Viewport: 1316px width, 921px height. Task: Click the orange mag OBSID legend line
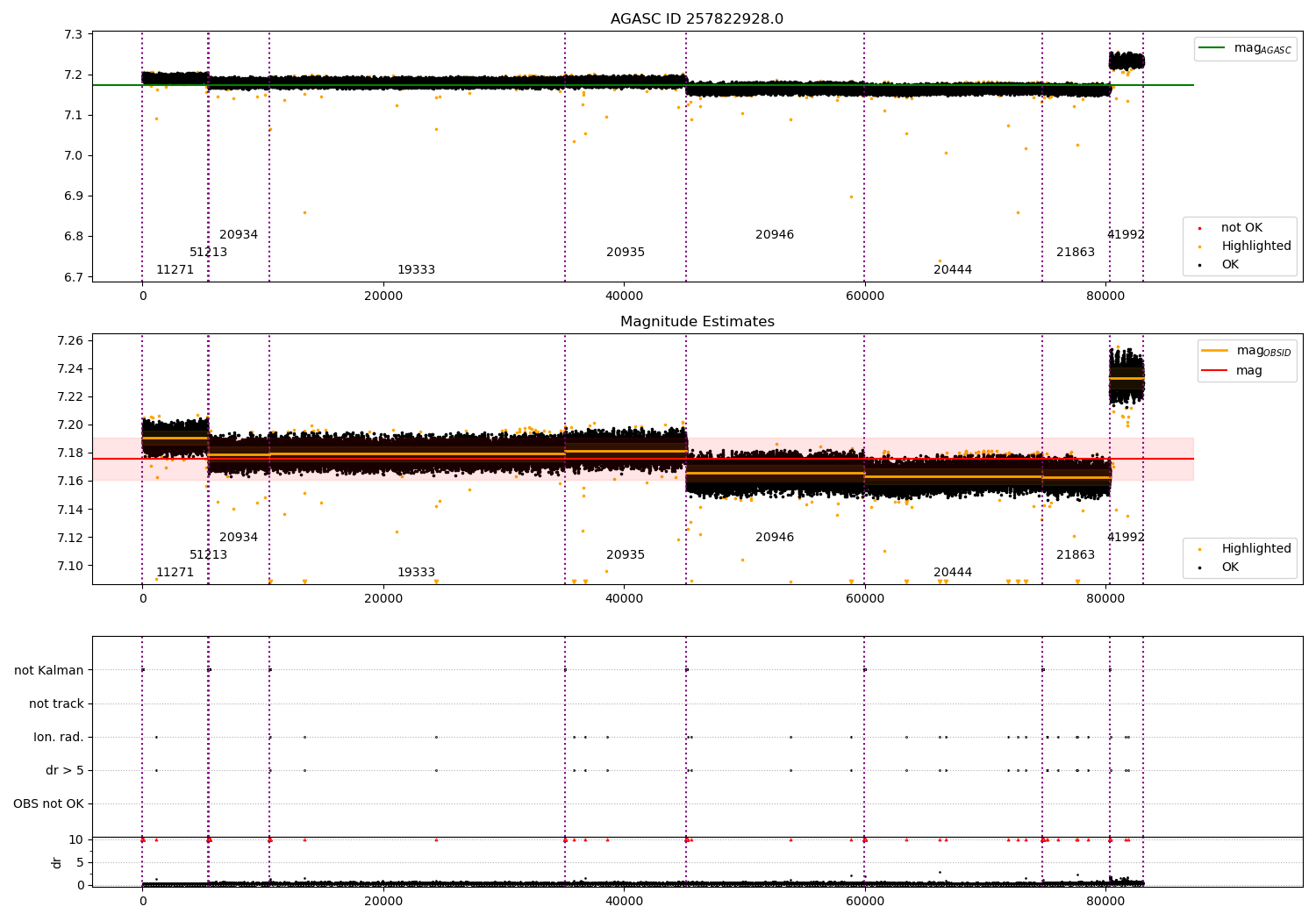point(1215,351)
